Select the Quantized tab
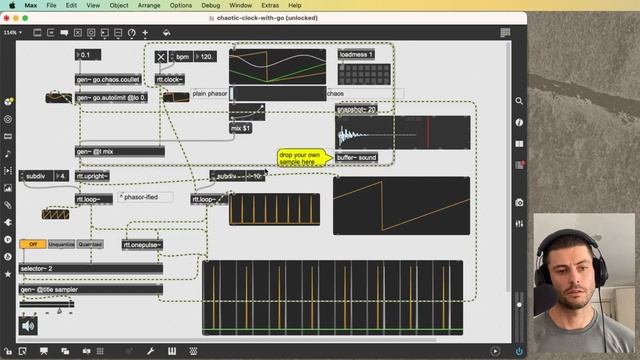Screen dimensions: 640x360 coord(90,244)
